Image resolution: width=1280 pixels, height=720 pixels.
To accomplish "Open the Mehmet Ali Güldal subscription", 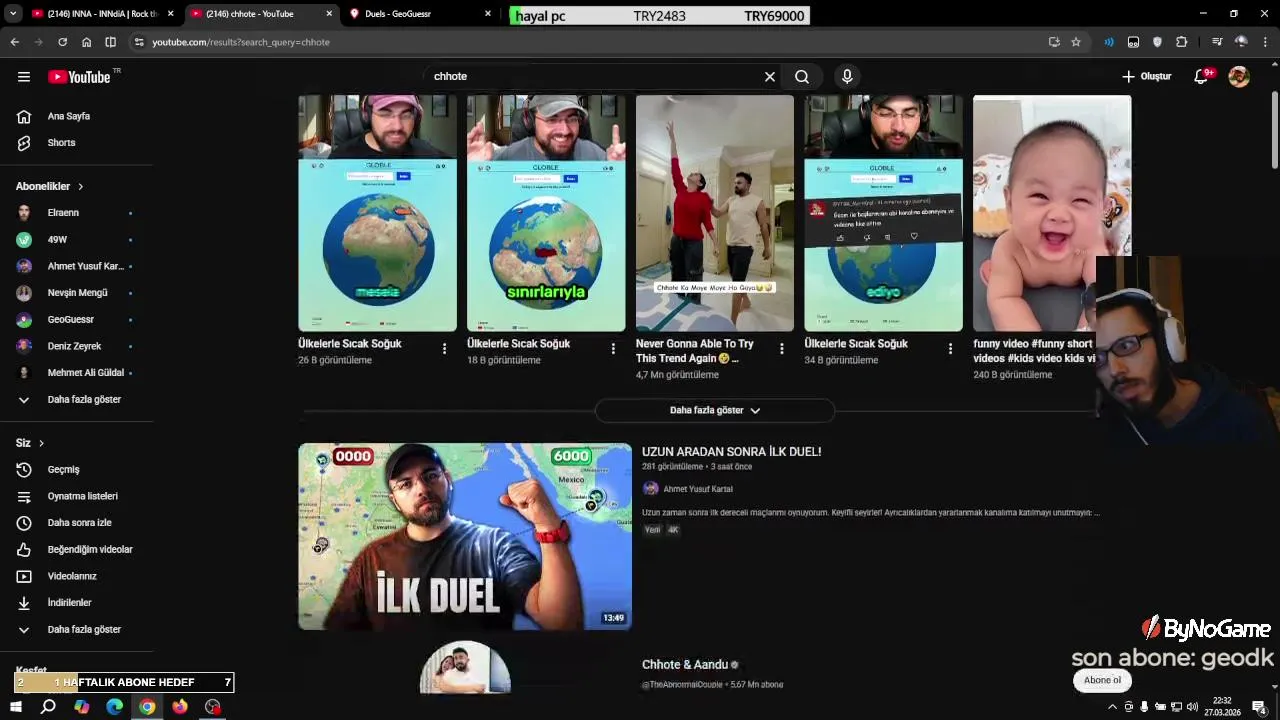I will (85, 373).
